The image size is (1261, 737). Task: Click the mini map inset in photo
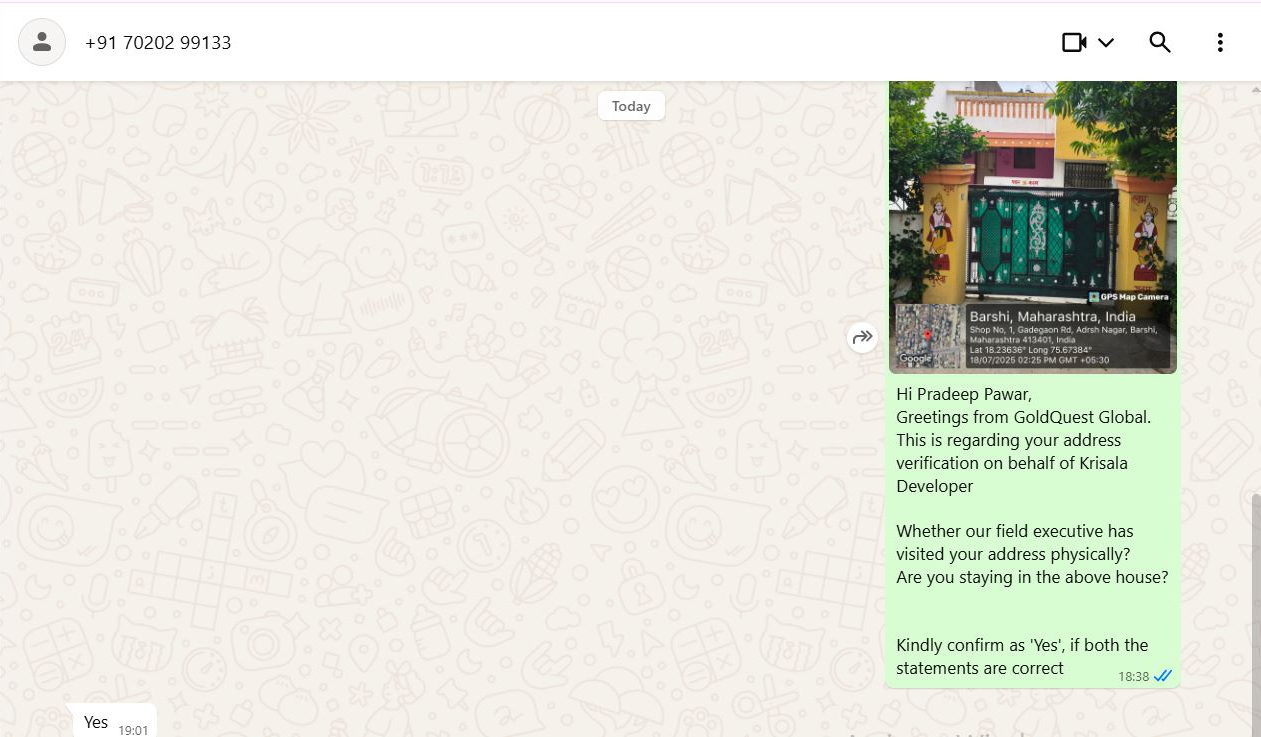(928, 336)
